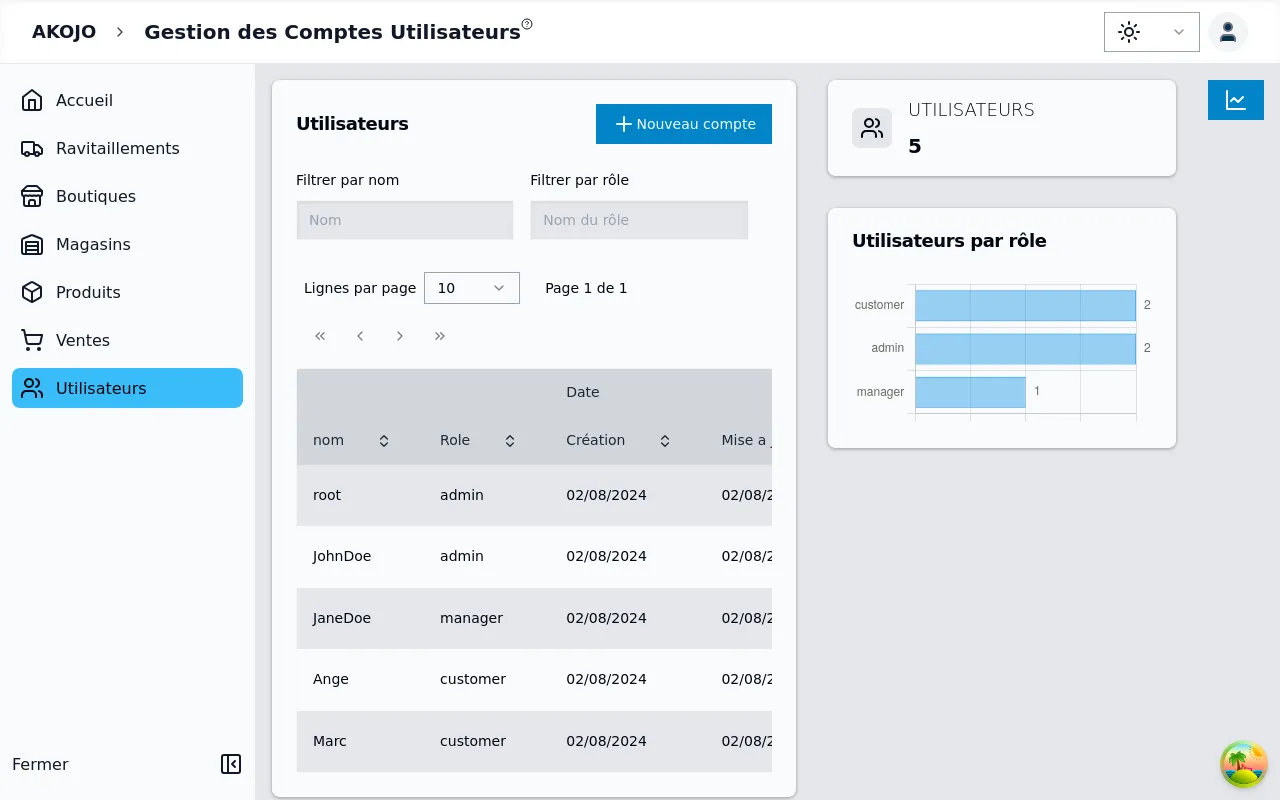Click the blue chart statistics icon
1280x800 pixels.
[x=1236, y=100]
